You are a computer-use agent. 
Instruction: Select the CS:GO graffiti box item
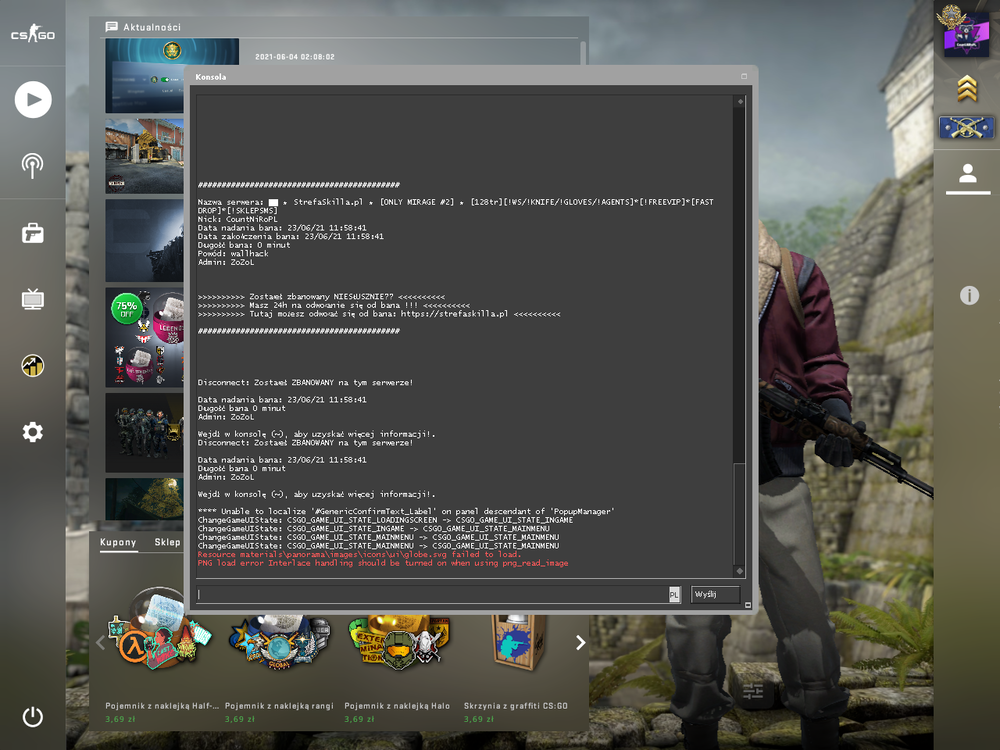pyautogui.click(x=518, y=643)
